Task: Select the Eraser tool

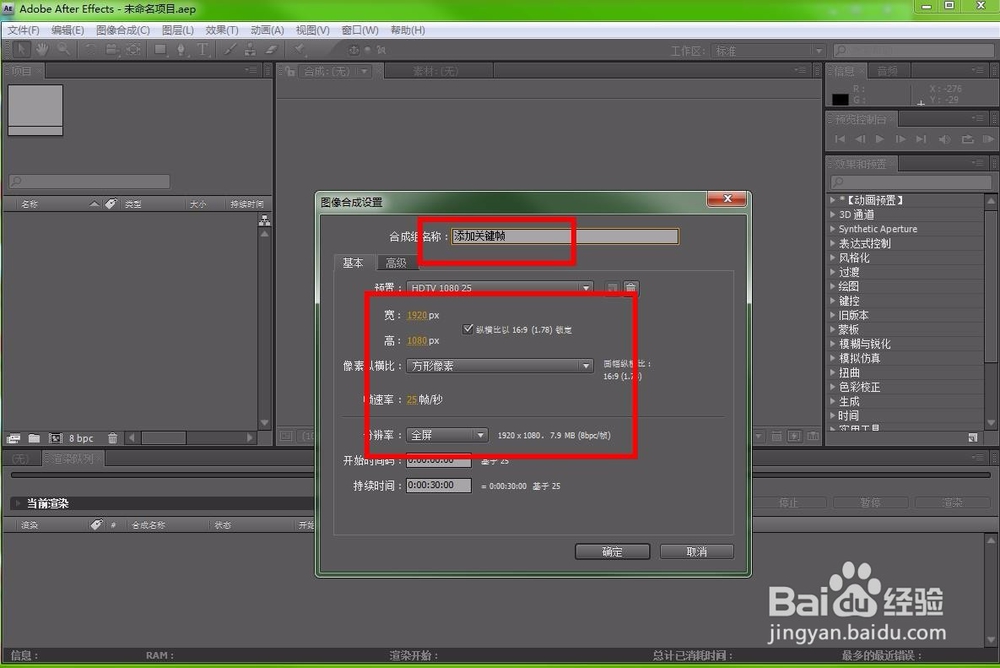Action: tap(272, 49)
